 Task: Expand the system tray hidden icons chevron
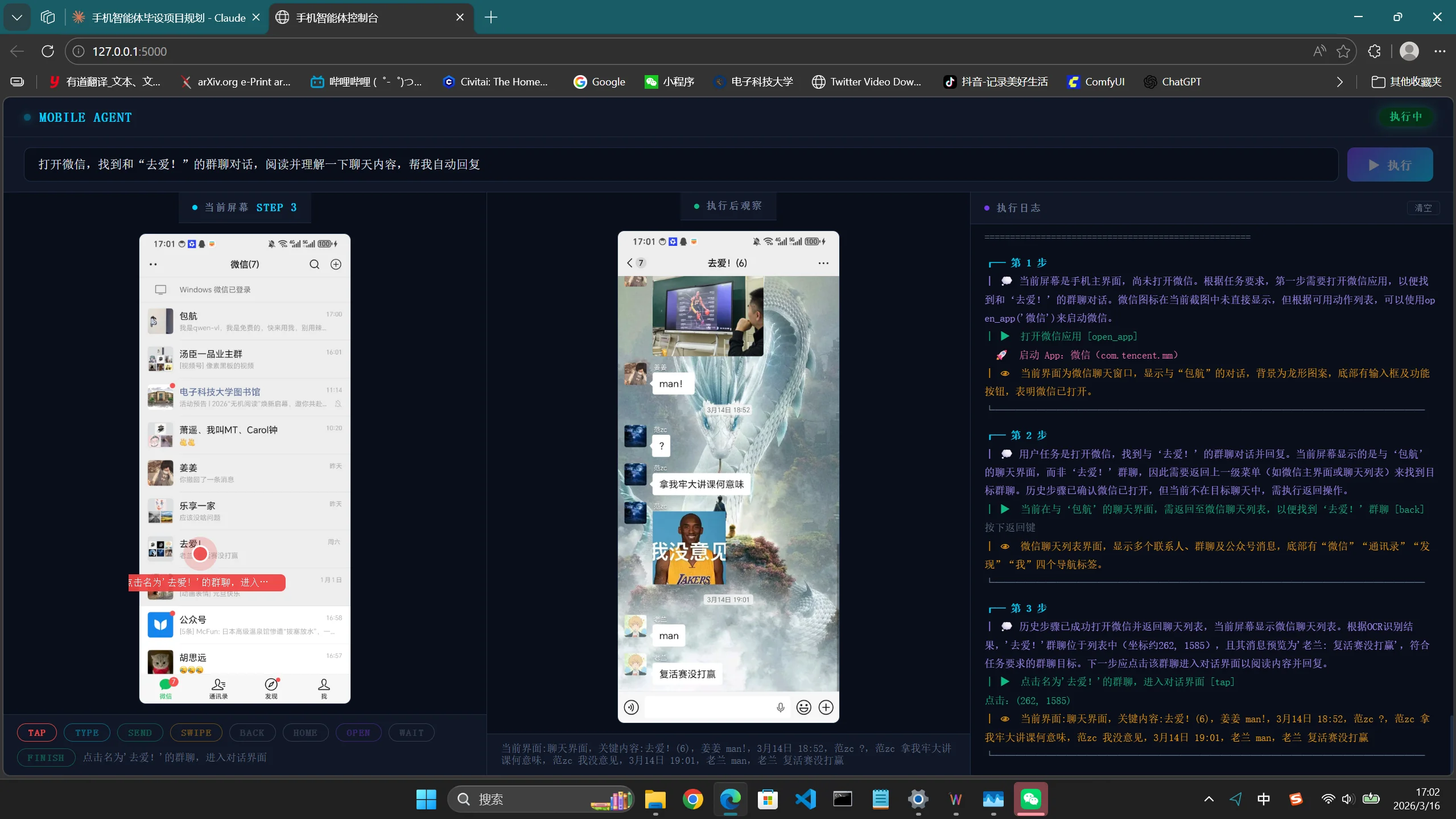click(1208, 799)
